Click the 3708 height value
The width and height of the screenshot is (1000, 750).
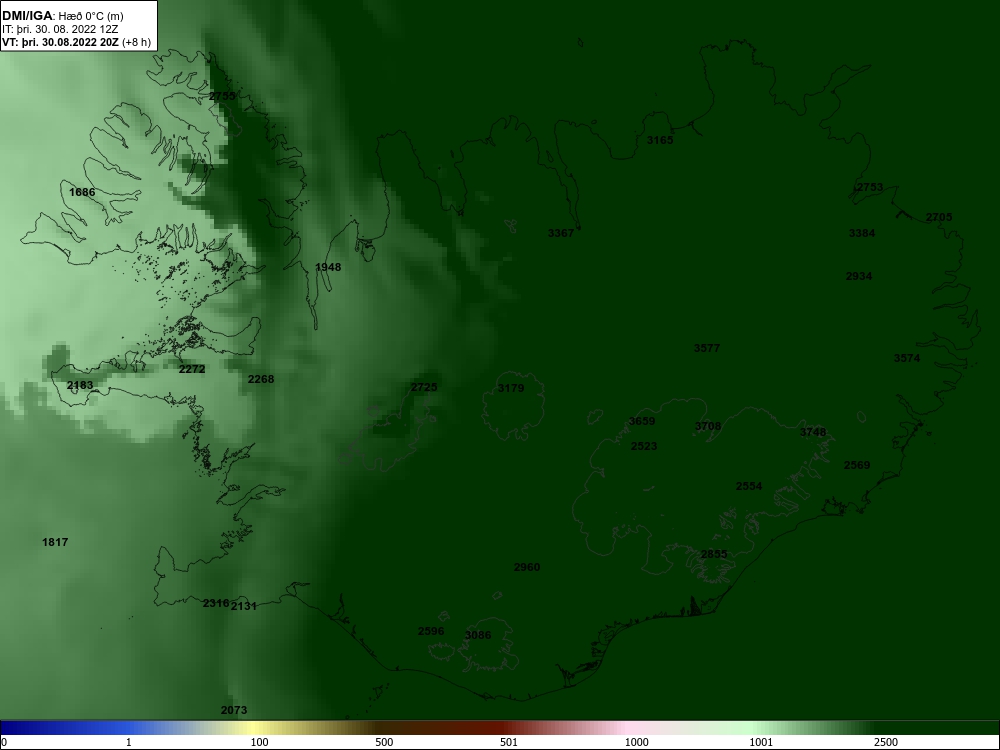coord(708,427)
